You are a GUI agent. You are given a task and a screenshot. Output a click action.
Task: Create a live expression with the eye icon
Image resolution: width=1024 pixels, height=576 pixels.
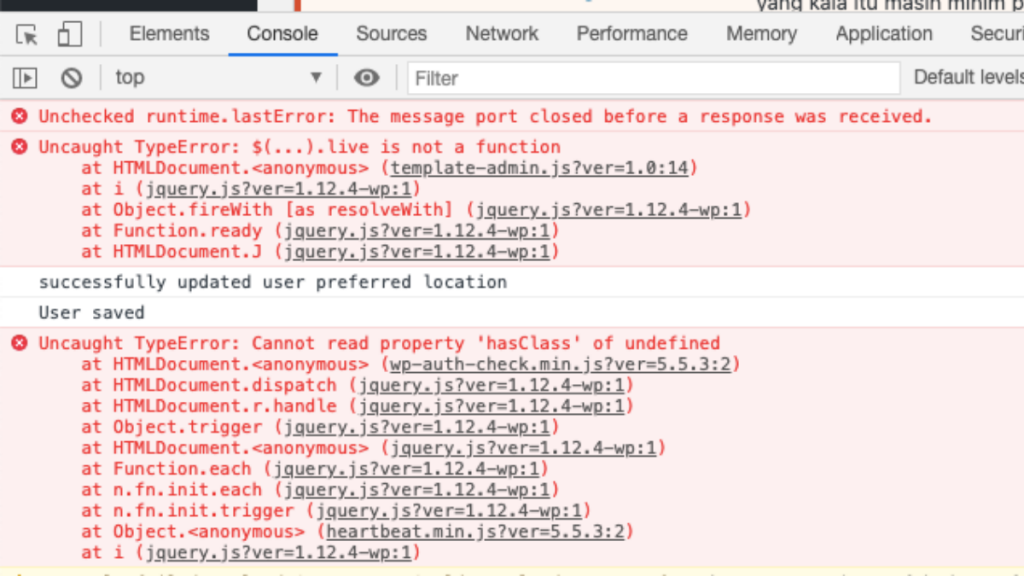tap(367, 77)
